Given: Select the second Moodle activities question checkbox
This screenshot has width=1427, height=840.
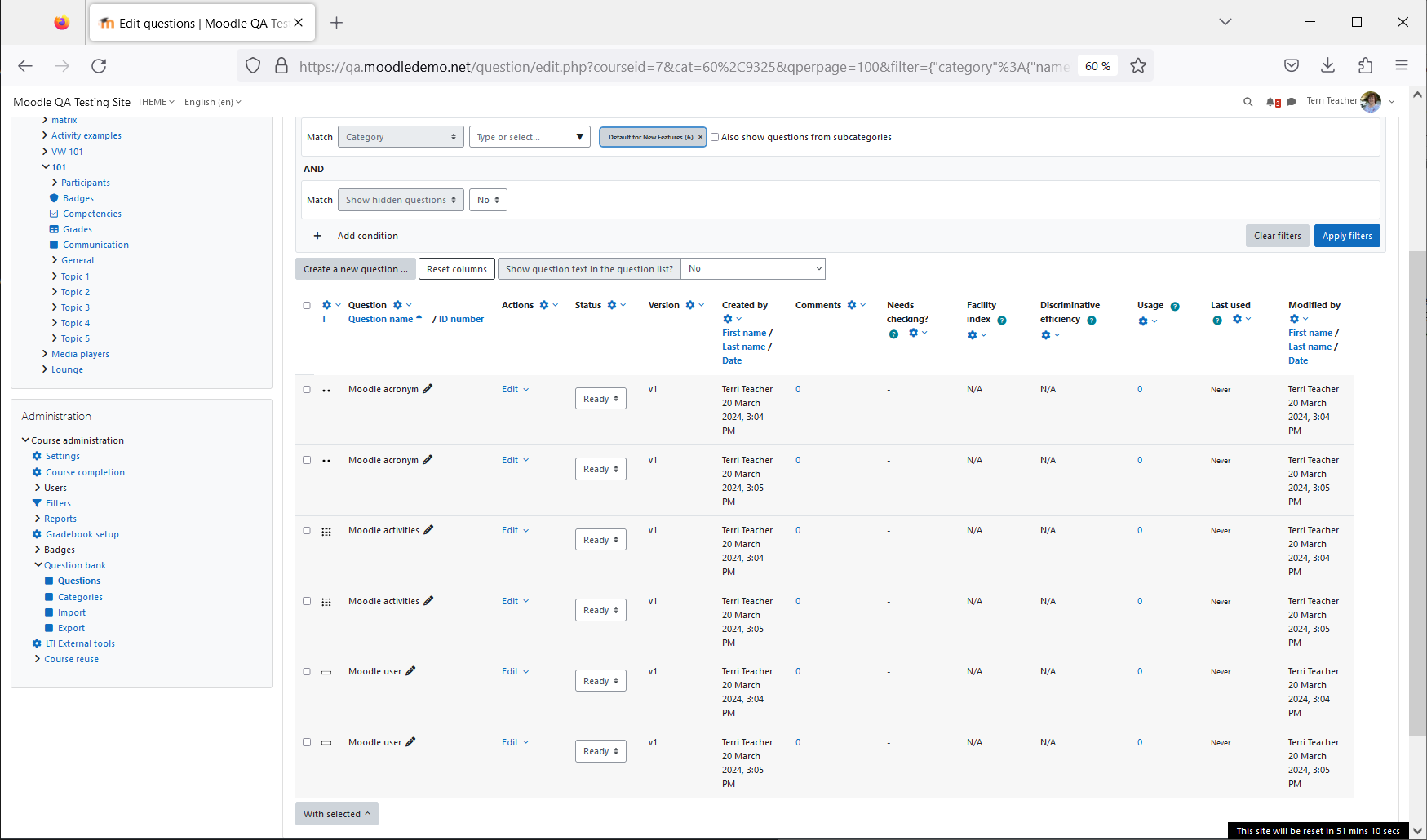Looking at the screenshot, I should click(307, 601).
